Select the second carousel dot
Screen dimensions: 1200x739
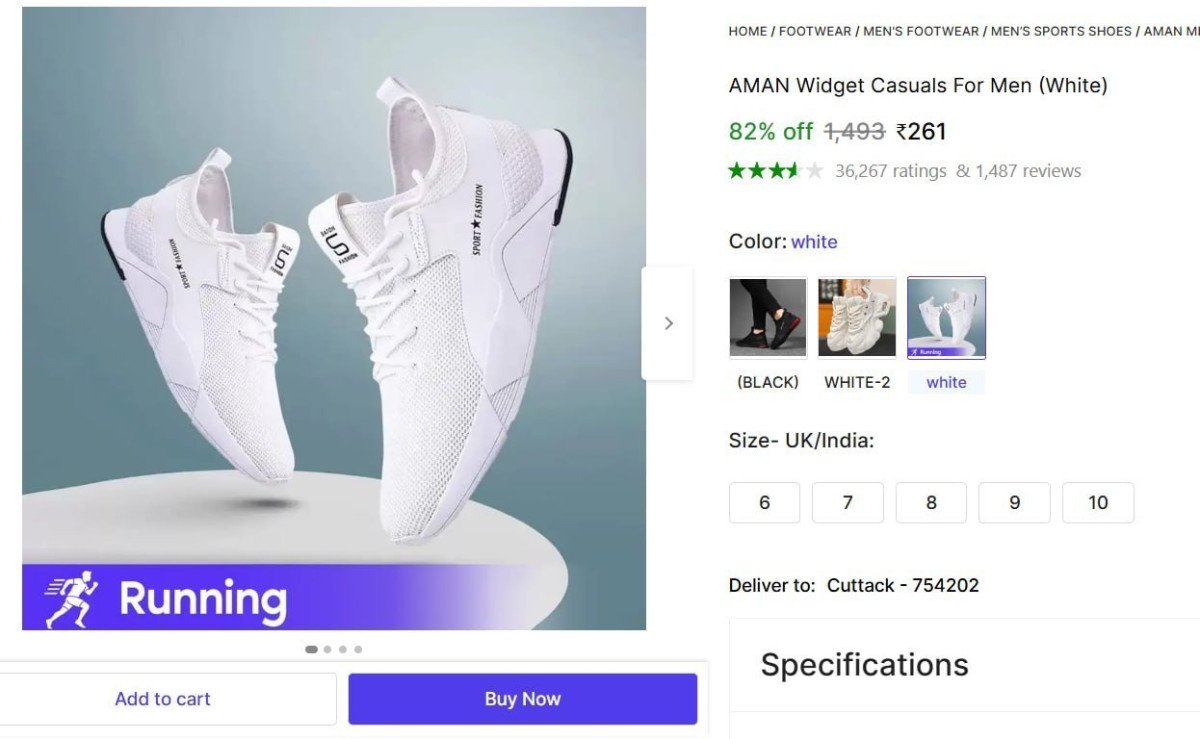[x=326, y=648]
